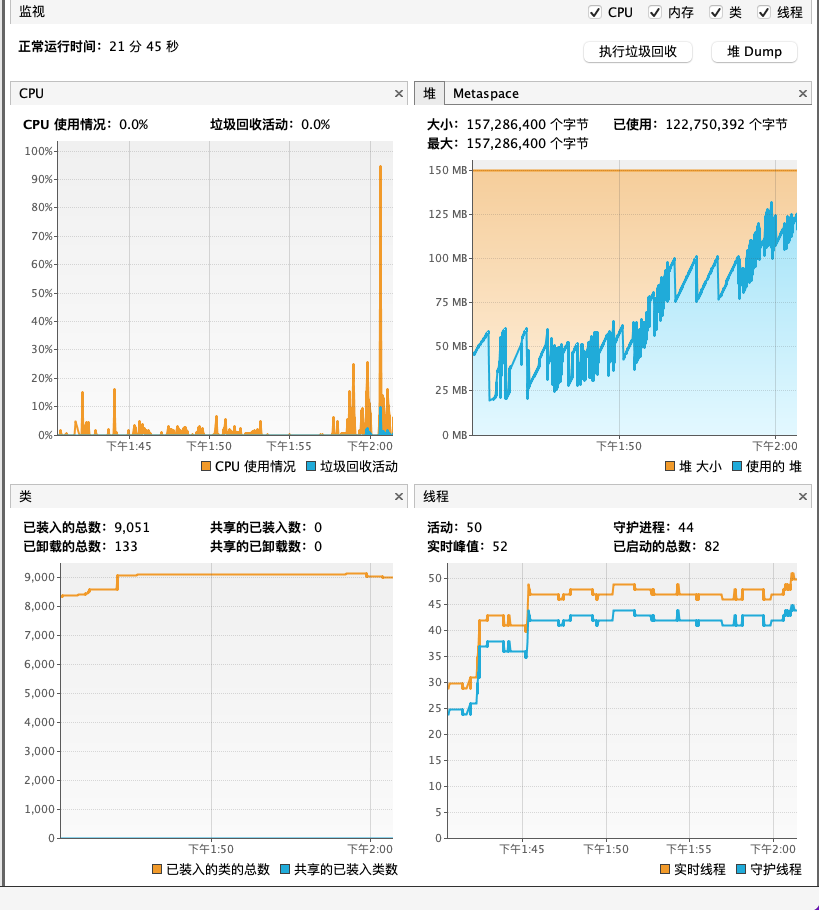
Task: Click the 下午1:45 label under CPU chart
Action: pyautogui.click(x=129, y=446)
